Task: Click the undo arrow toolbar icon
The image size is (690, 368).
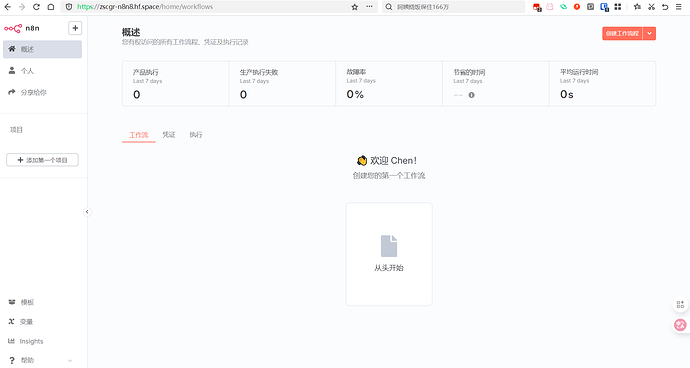Action: coord(665,7)
